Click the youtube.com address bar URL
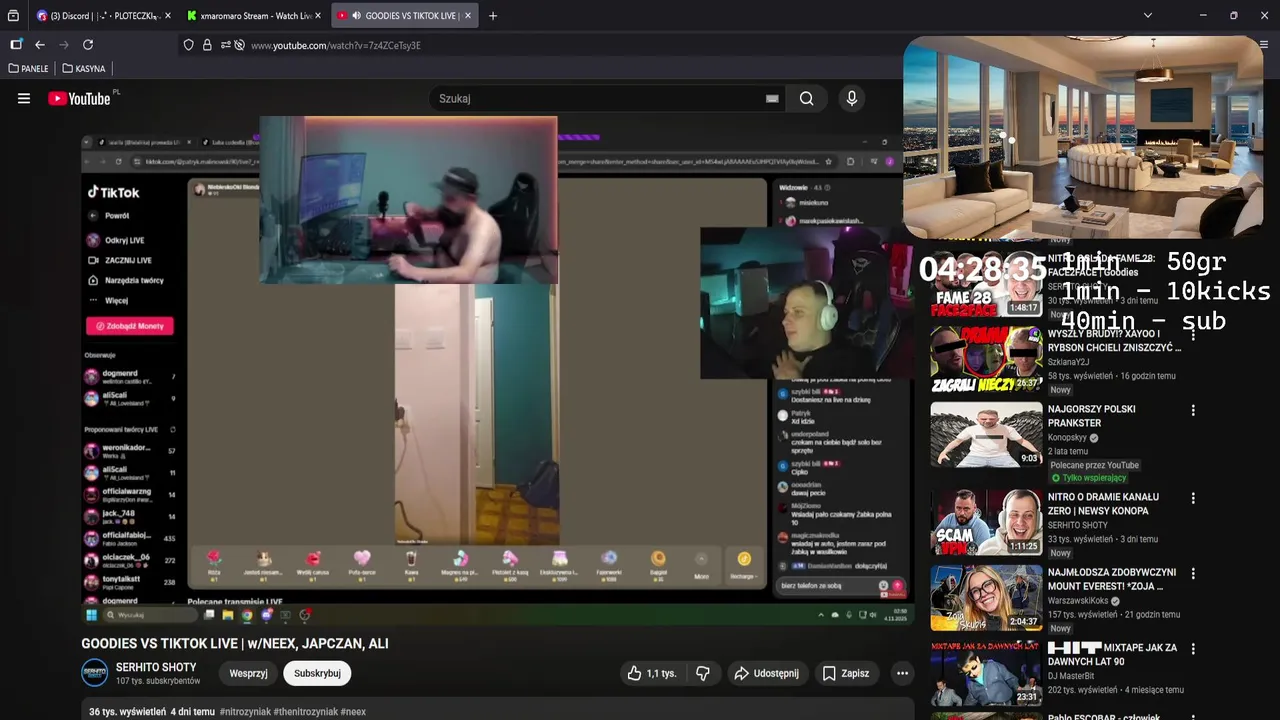Viewport: 1280px width, 720px height. (335, 45)
